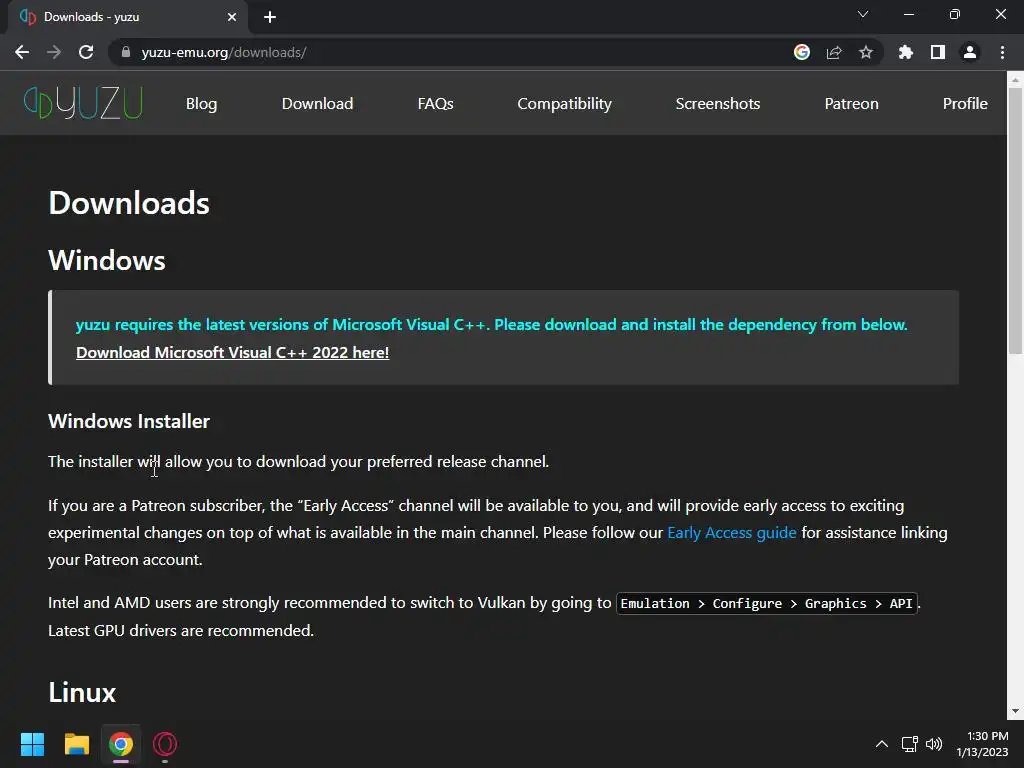Click the Google icon in address bar

802,52
